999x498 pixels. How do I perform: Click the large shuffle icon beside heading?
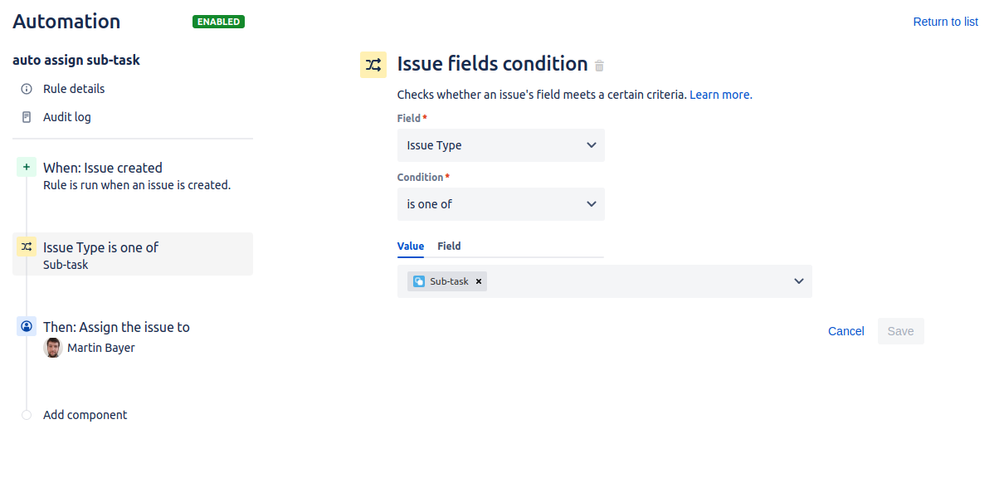point(373,64)
